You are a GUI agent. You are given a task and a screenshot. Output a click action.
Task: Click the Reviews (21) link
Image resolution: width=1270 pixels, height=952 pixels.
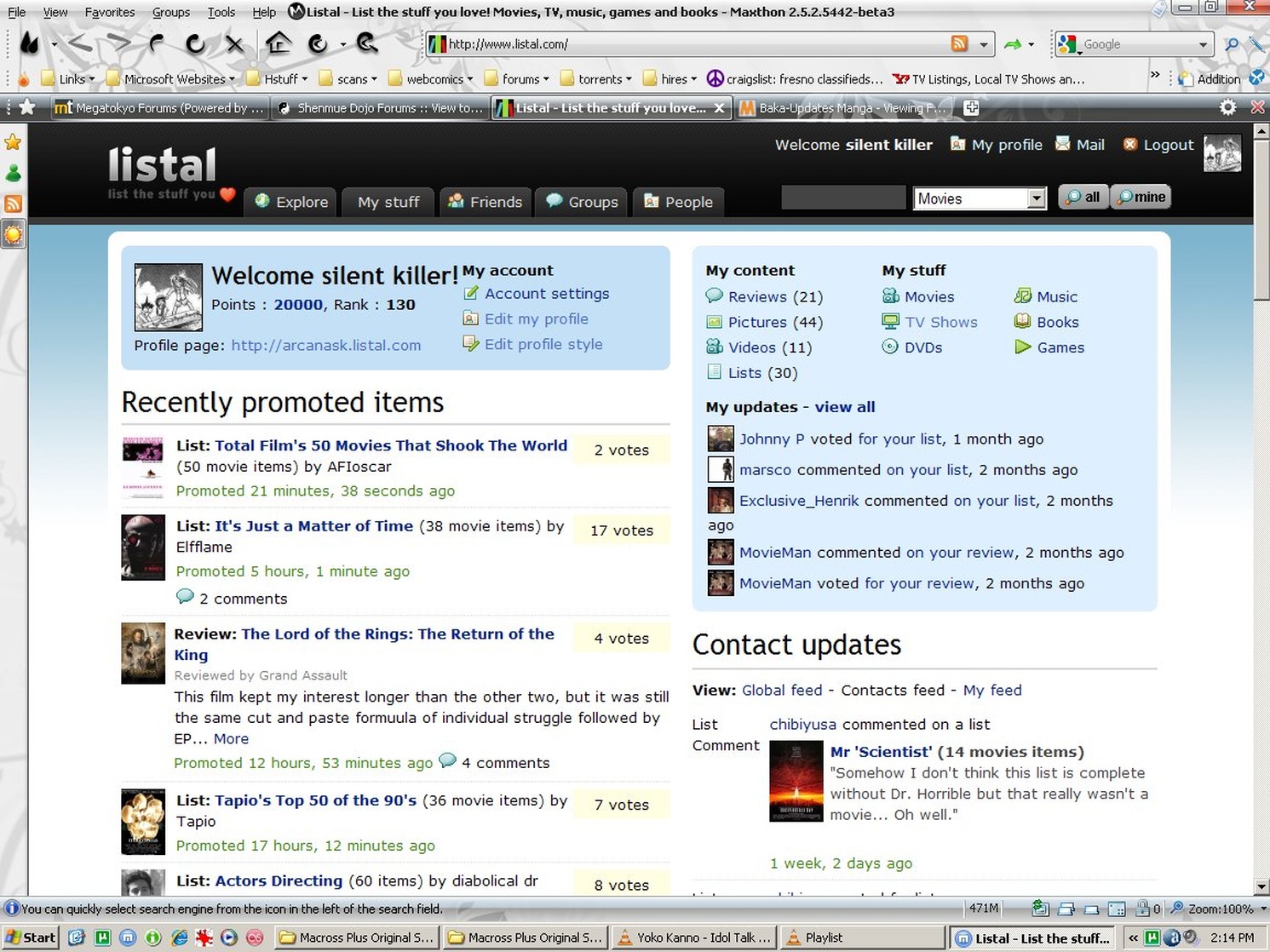tap(764, 296)
